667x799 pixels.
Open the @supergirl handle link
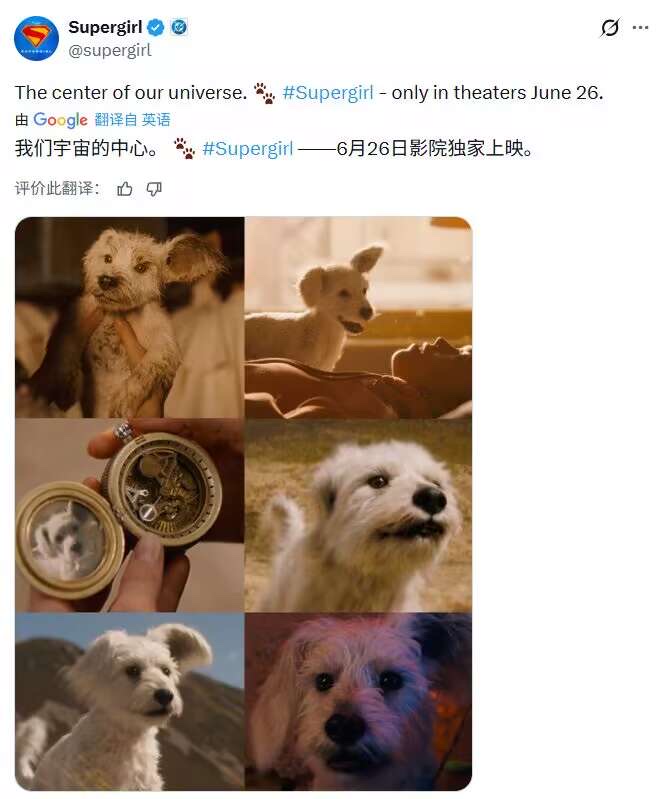pos(110,50)
